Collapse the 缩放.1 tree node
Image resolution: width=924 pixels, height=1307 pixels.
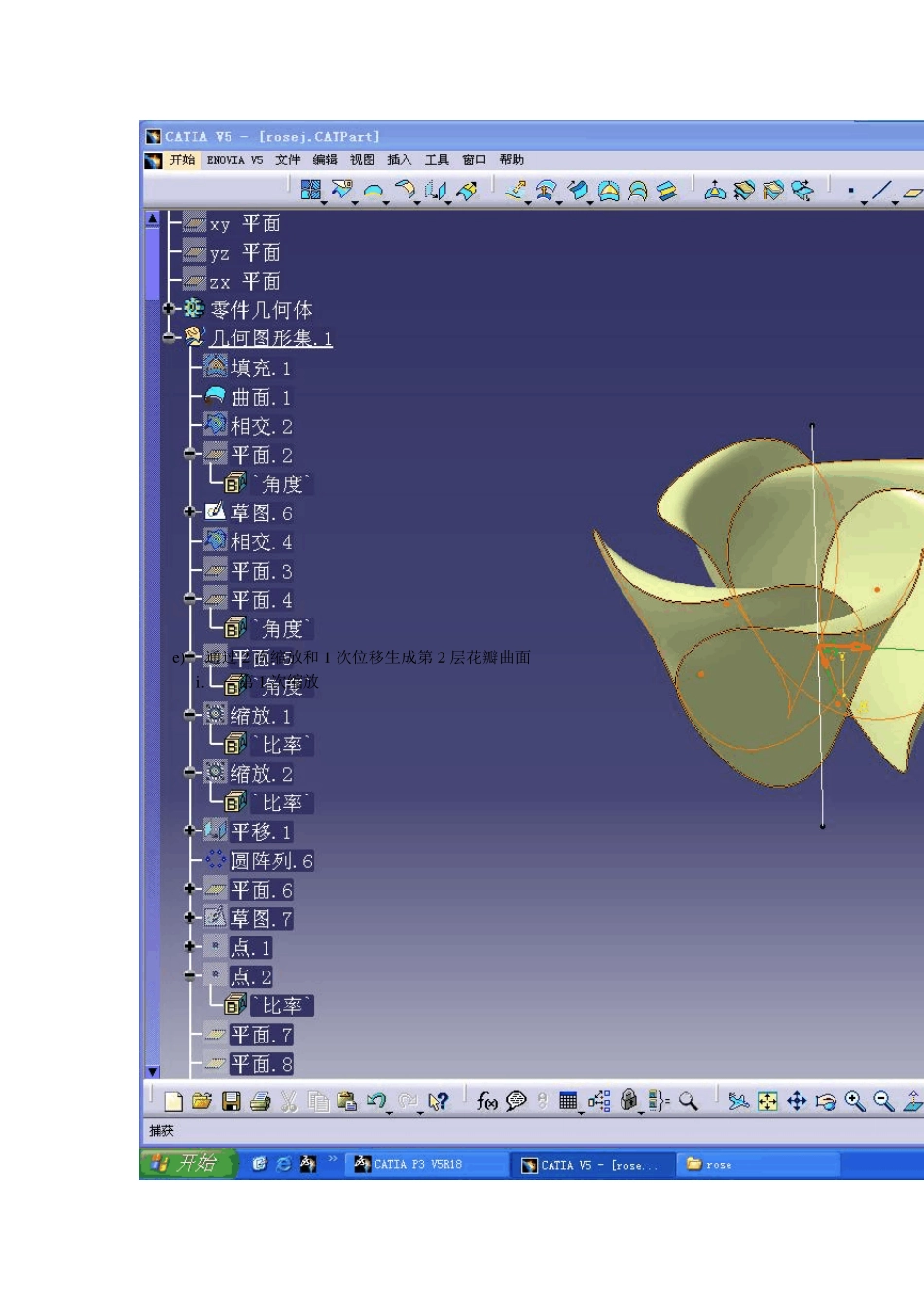click(x=190, y=715)
